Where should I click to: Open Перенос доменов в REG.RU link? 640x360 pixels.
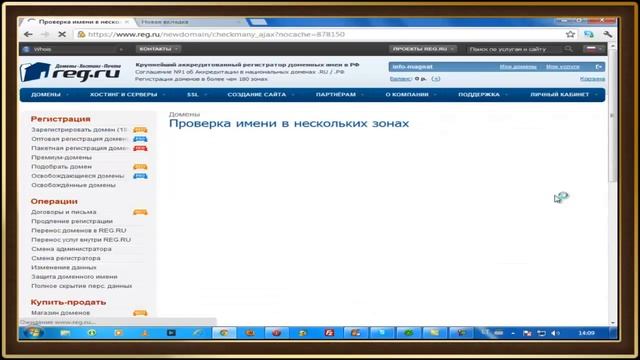(79, 230)
